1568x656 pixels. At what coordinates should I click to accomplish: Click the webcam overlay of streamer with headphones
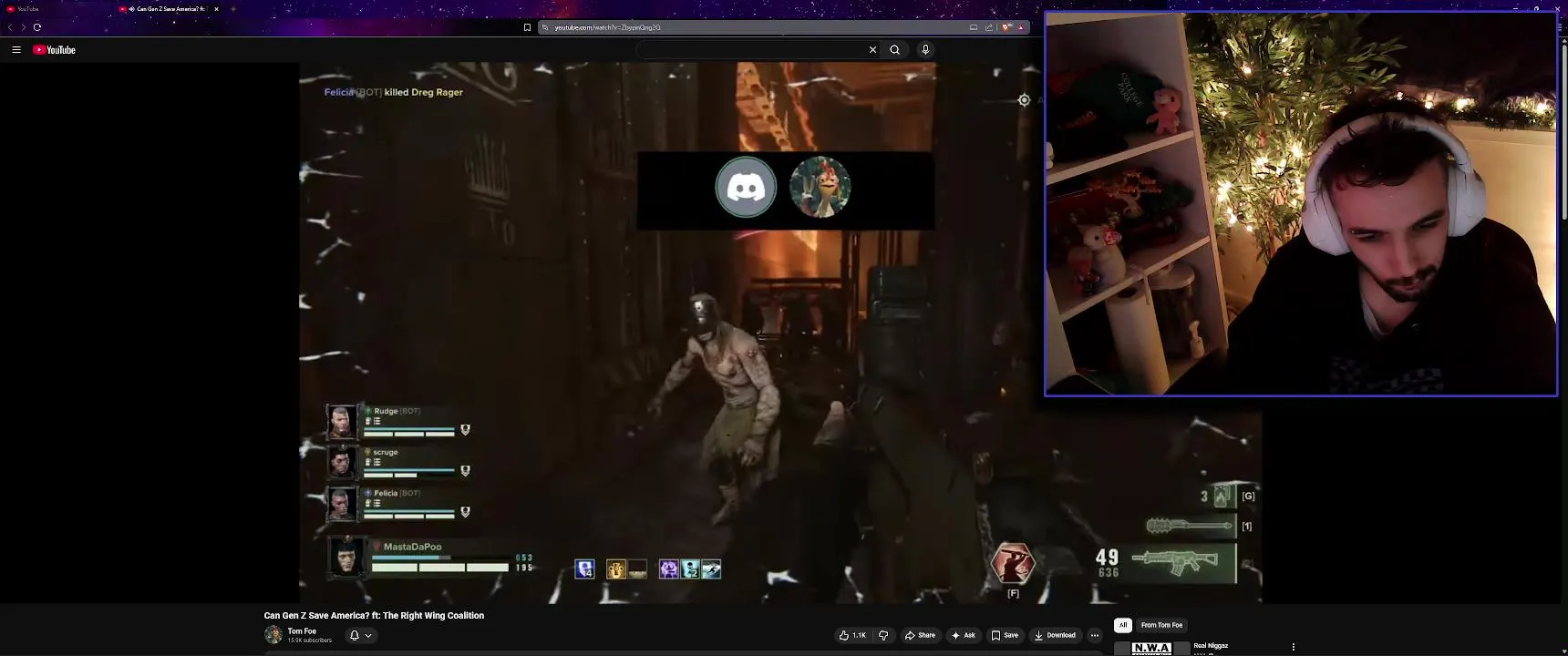(x=1301, y=204)
